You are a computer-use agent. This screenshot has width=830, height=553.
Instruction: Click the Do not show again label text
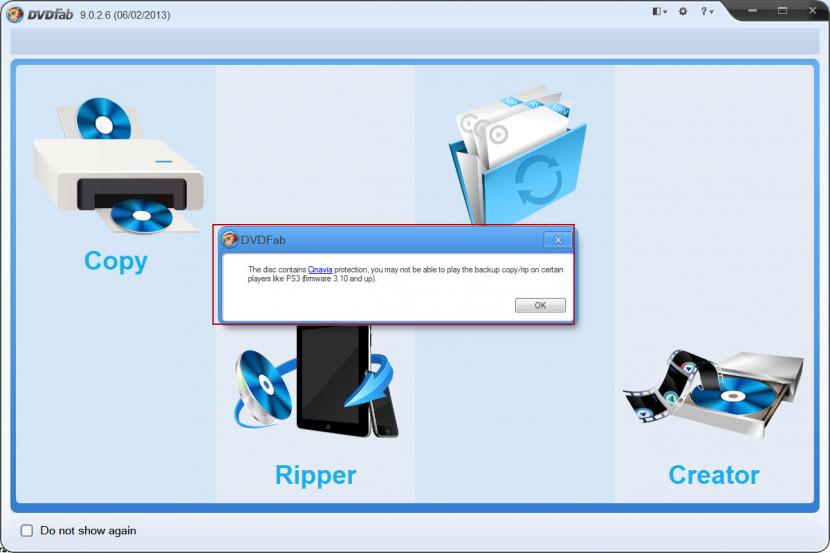(88, 530)
